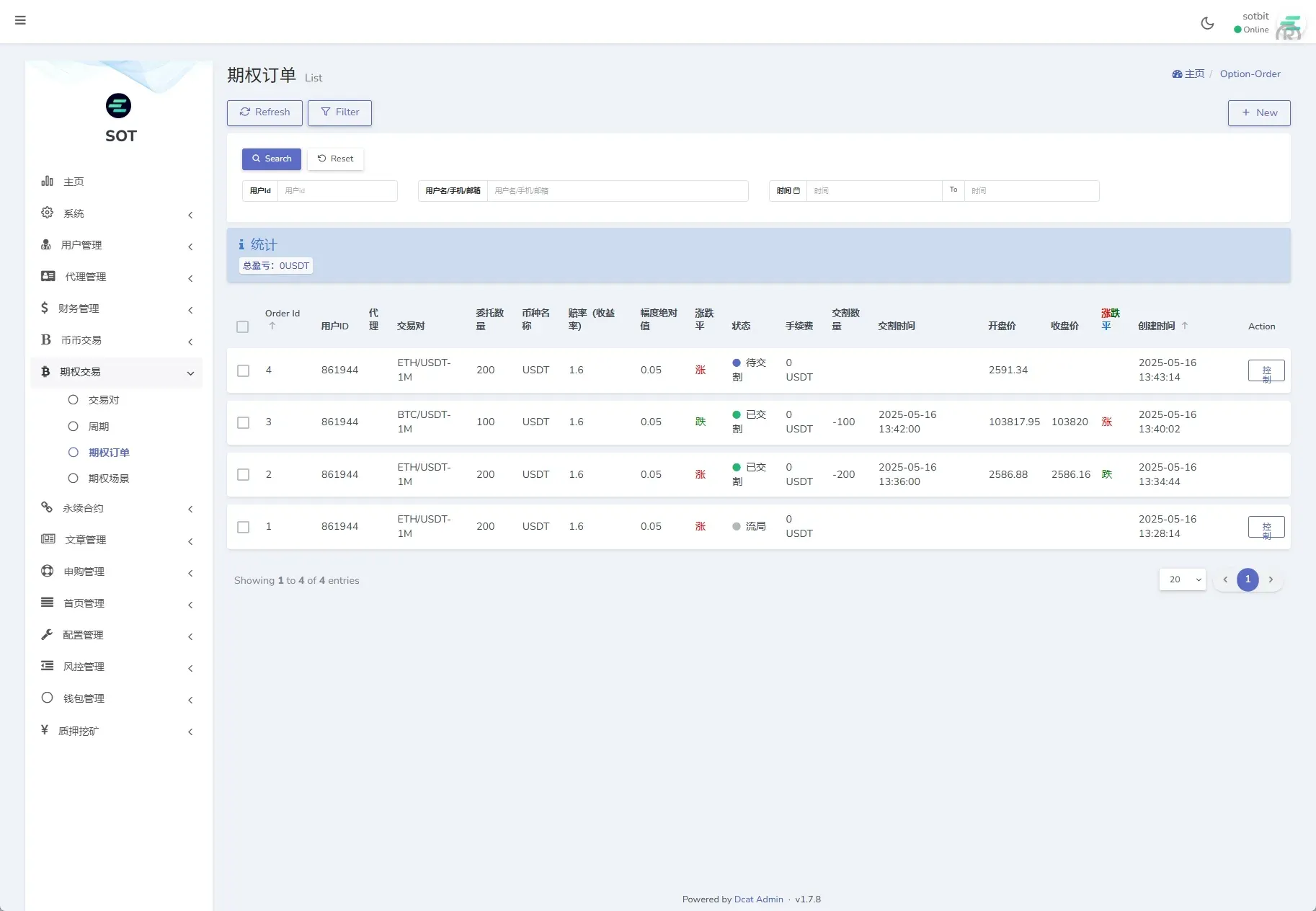Click the 财务管理 dollar icon
Screen dimensions: 1316x911
(x=45, y=308)
